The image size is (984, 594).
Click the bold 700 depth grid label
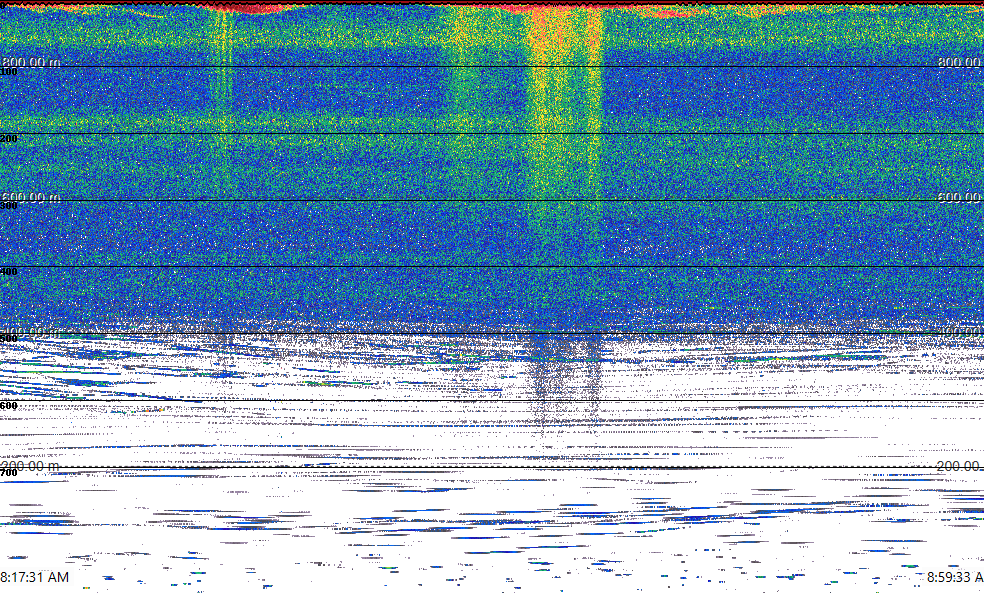pos(9,473)
